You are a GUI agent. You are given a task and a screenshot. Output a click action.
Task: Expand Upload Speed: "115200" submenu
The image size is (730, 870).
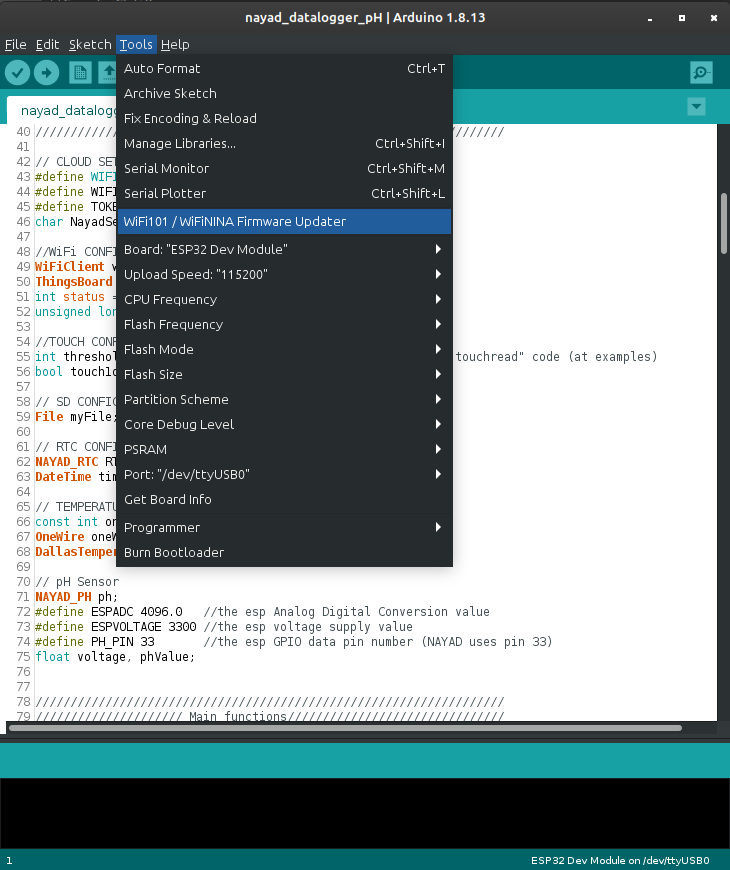click(284, 274)
